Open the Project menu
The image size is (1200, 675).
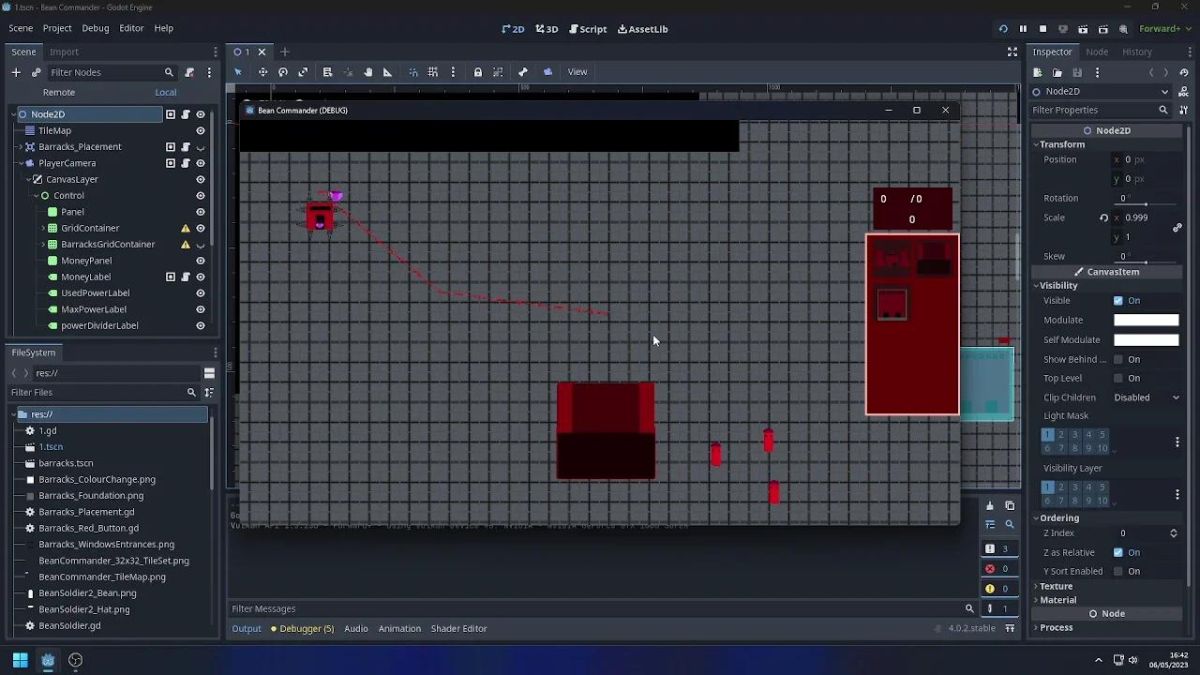pyautogui.click(x=57, y=29)
